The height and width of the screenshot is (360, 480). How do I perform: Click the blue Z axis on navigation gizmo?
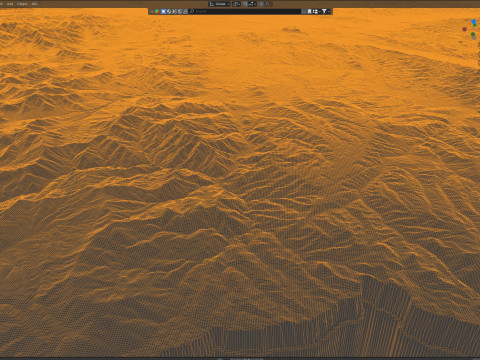pyautogui.click(x=474, y=21)
